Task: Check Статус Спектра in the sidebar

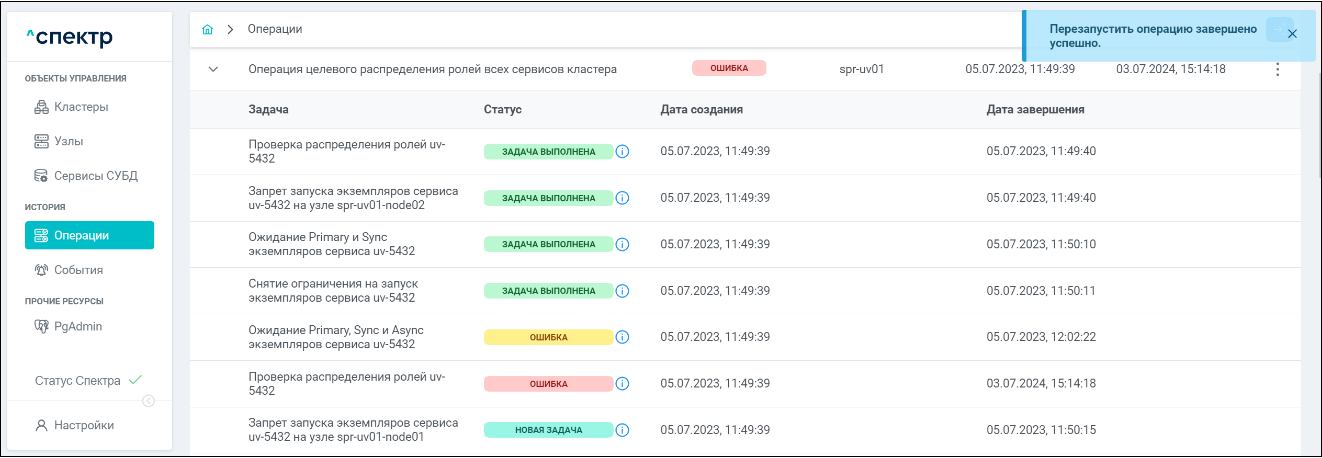Action: coord(88,381)
